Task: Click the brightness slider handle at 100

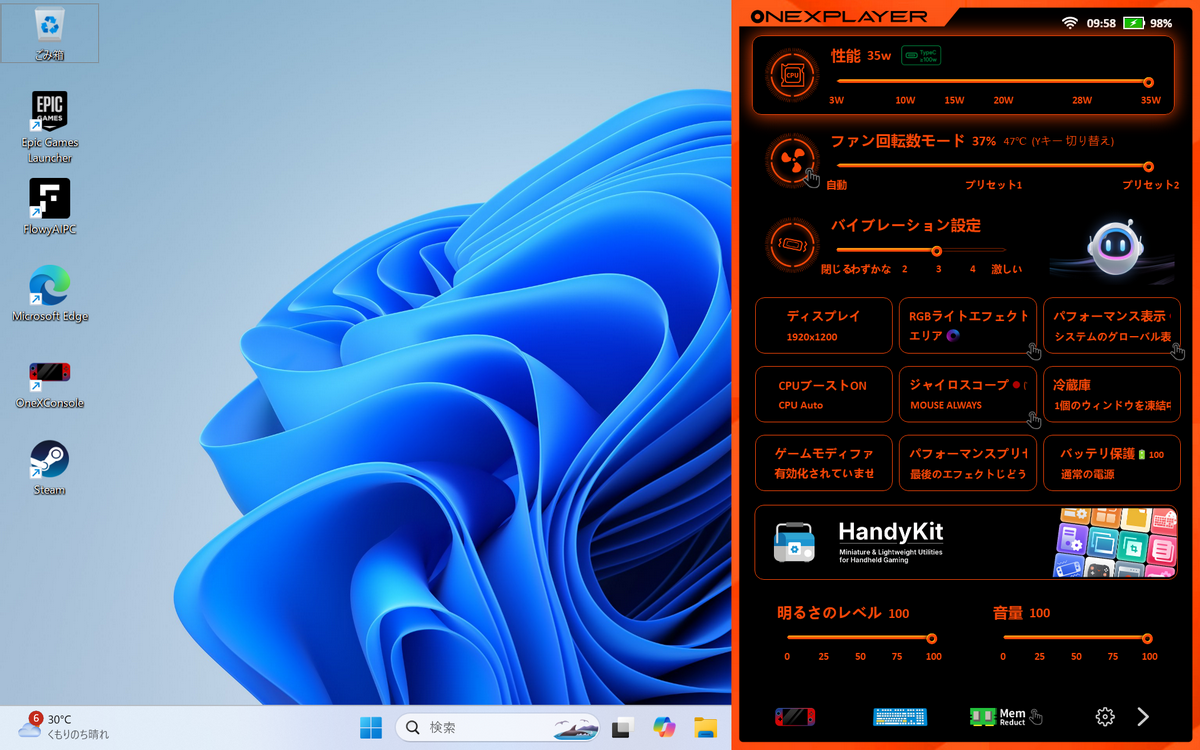Action: click(x=932, y=638)
